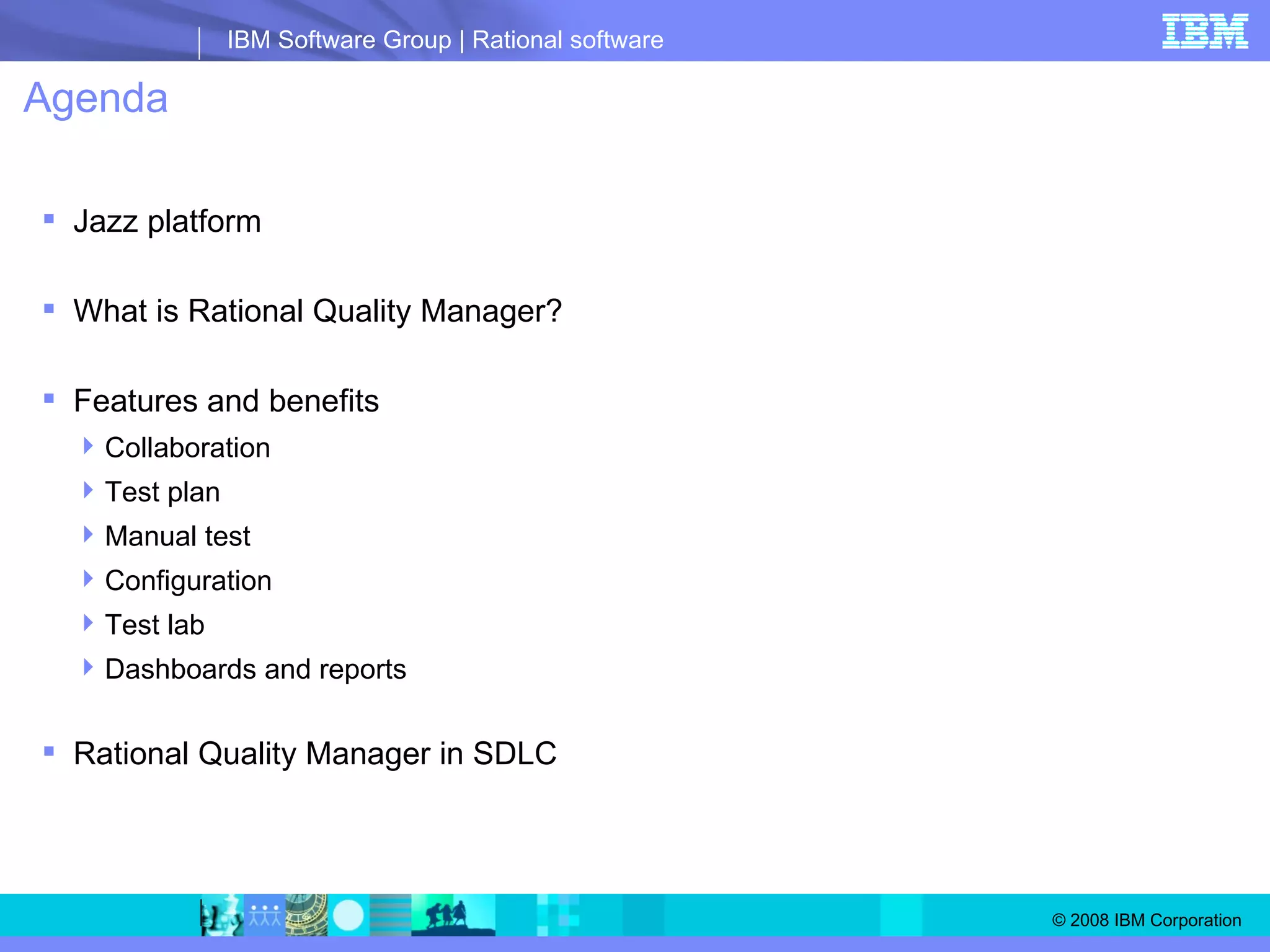Image resolution: width=1270 pixels, height=952 pixels.
Task: Select the 'Features and benefits' agenda item
Action: 226,400
